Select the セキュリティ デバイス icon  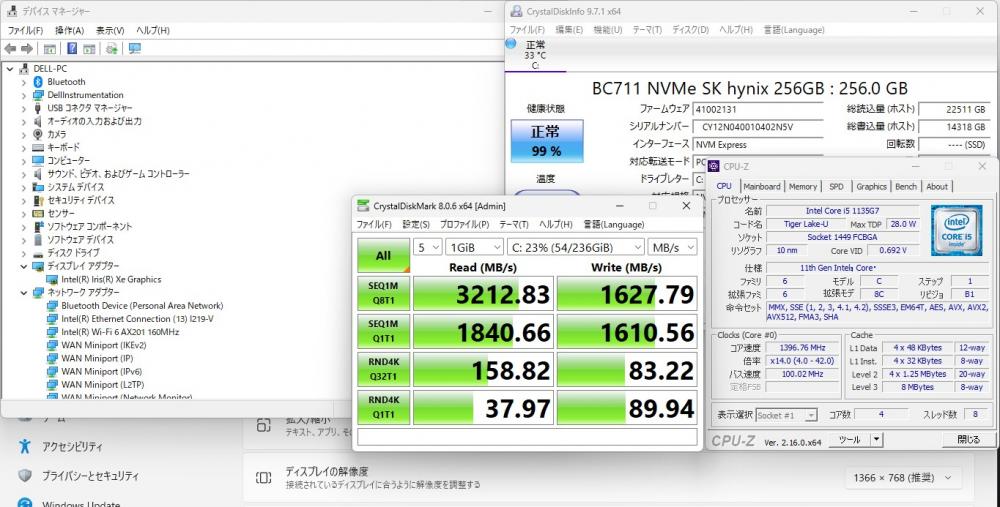pos(38,200)
